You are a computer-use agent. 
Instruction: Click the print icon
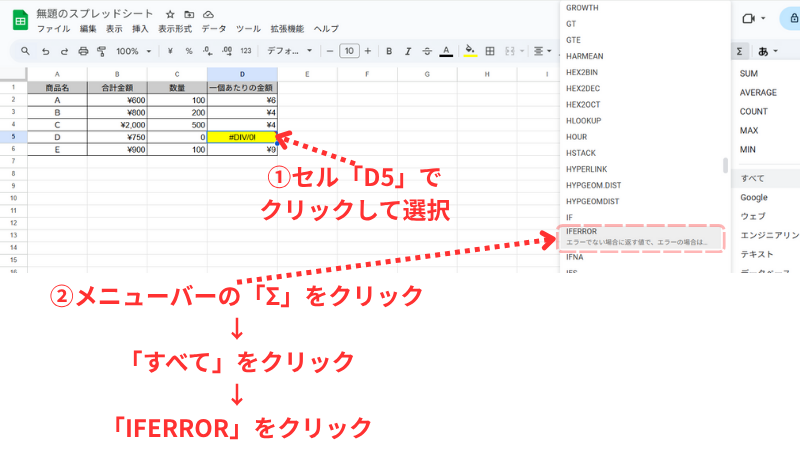pos(84,51)
